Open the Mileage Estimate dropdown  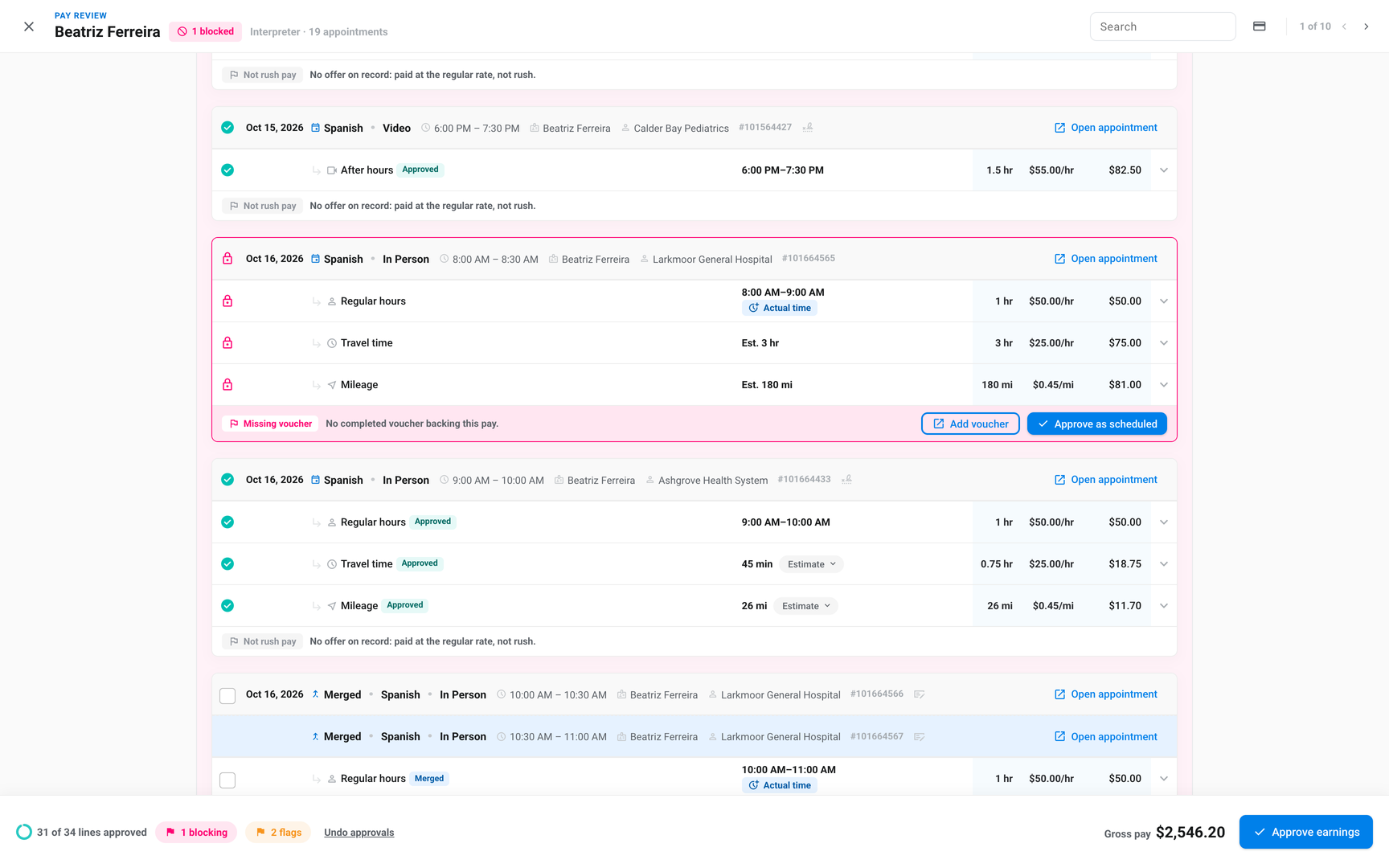coord(806,606)
